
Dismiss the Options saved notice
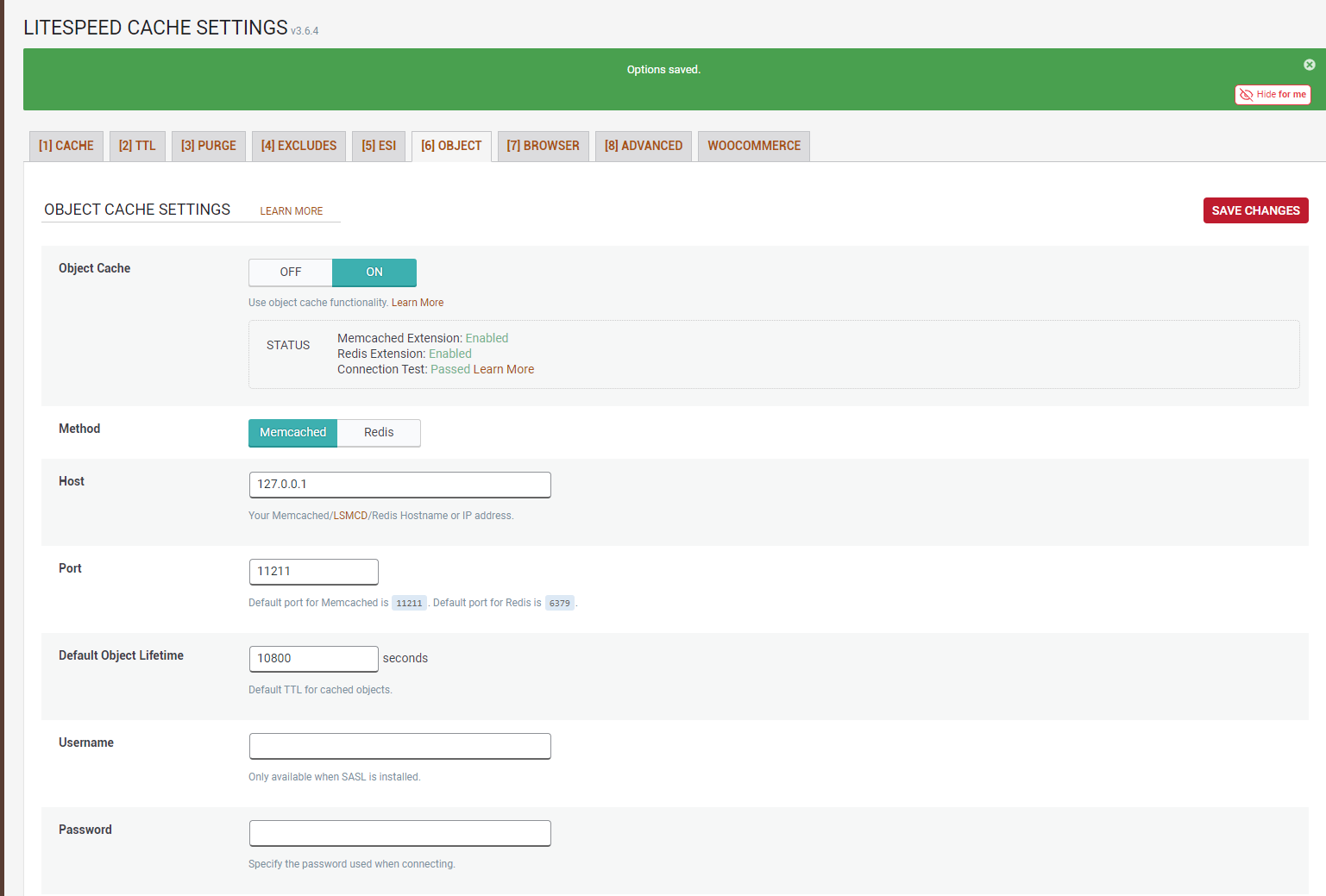(1309, 65)
